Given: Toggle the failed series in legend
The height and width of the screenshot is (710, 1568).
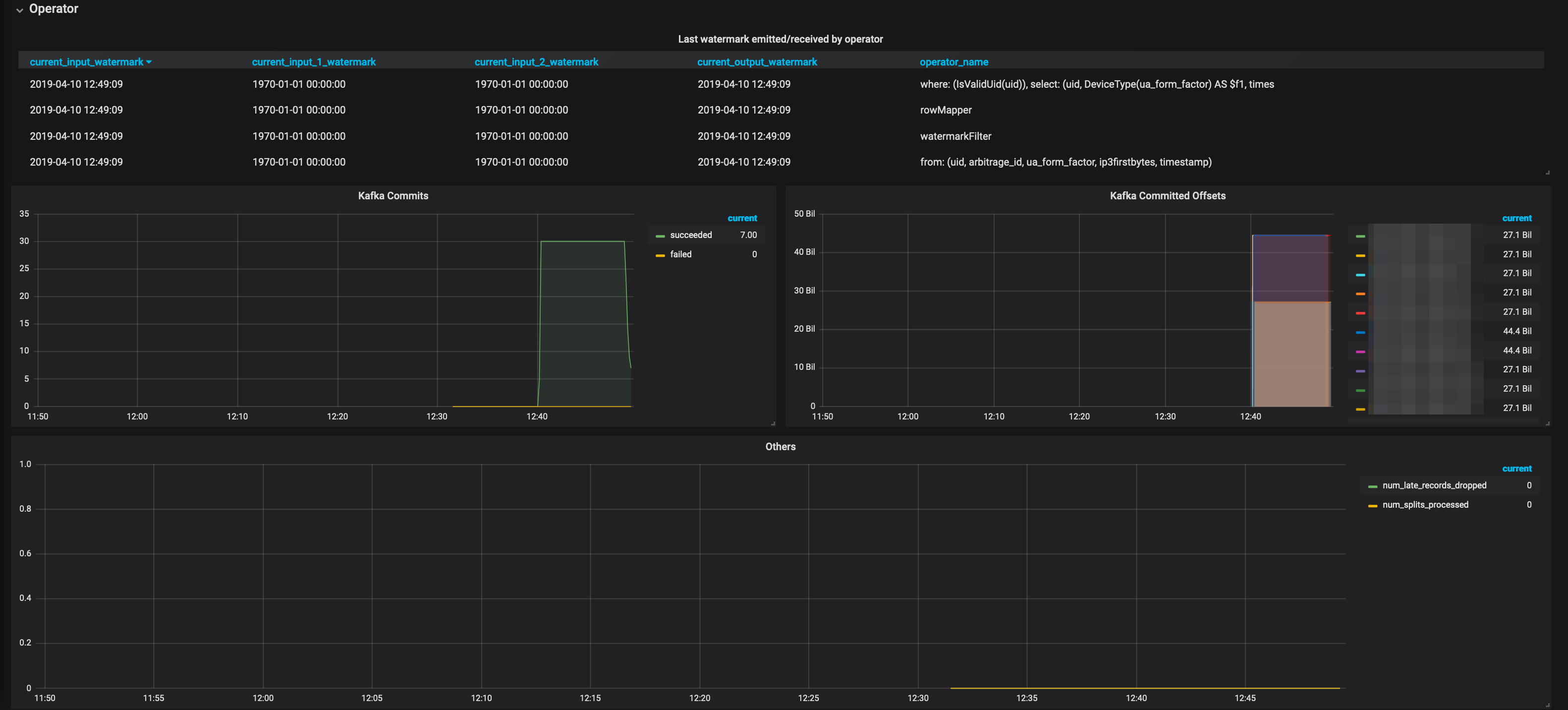Looking at the screenshot, I should click(x=680, y=254).
